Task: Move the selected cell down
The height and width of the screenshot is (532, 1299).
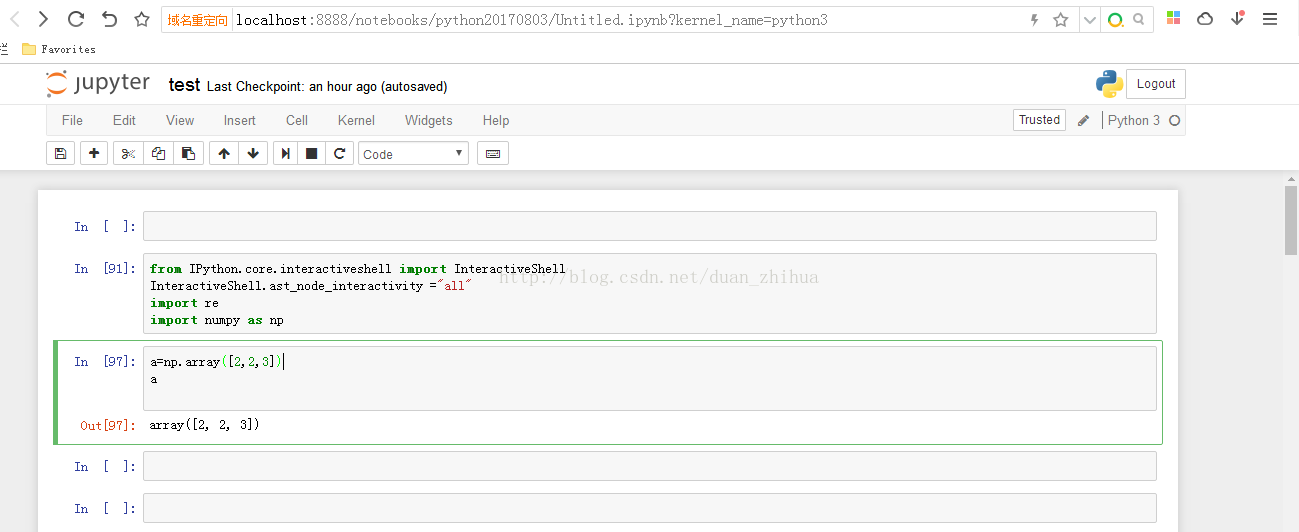Action: coord(253,153)
